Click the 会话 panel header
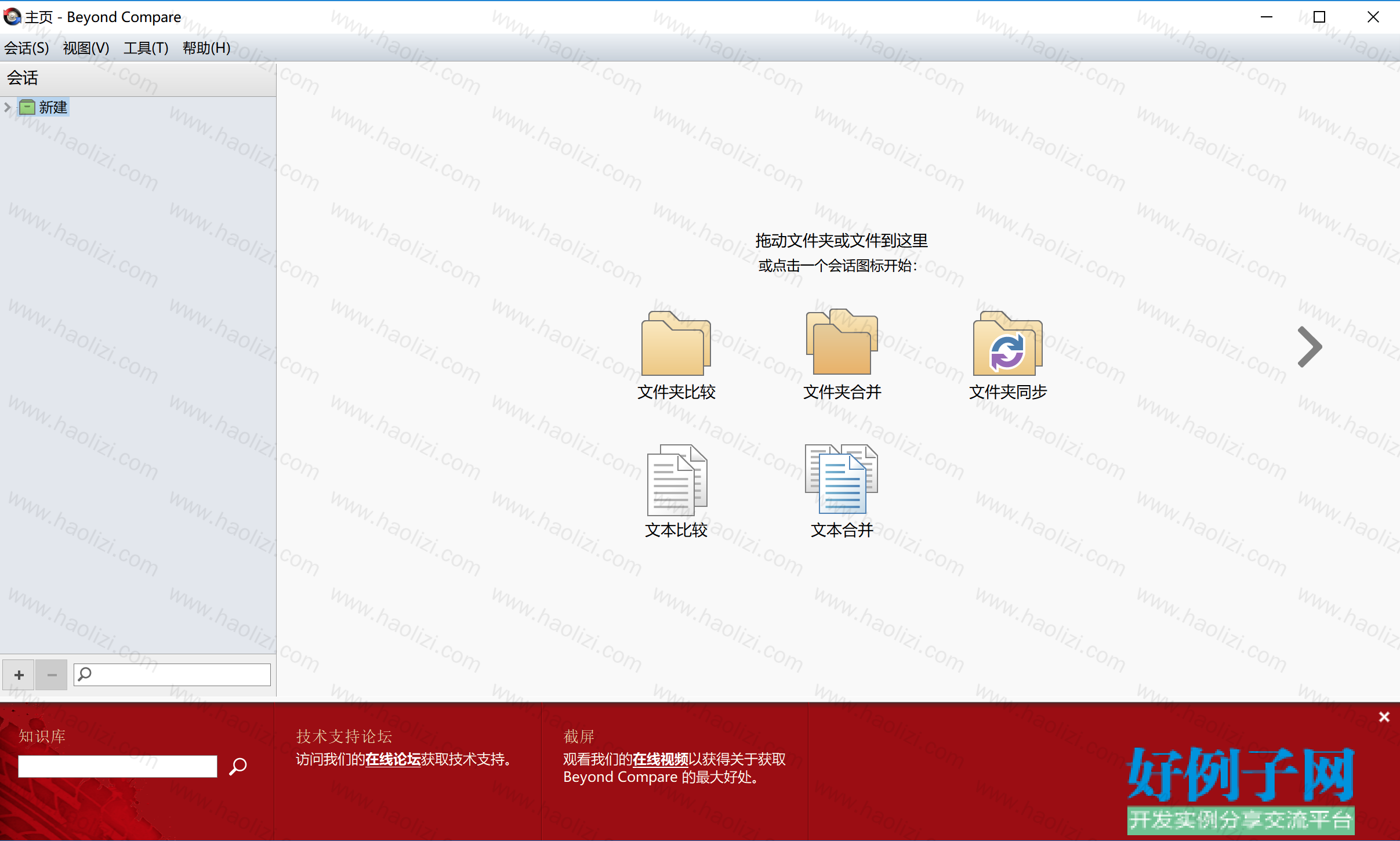Screen dimensions: 1400x841 138,78
